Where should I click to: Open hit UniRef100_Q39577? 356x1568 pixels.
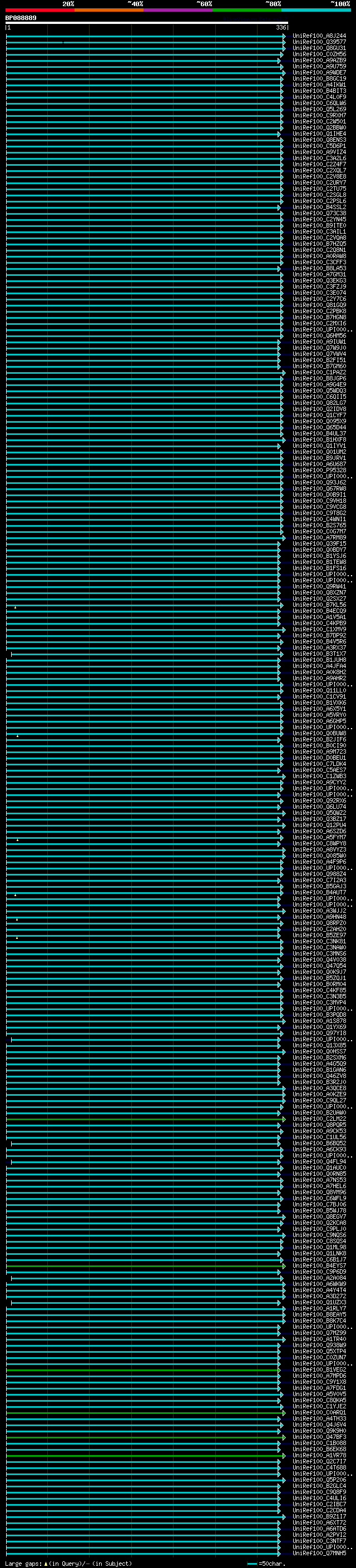[x=319, y=42]
